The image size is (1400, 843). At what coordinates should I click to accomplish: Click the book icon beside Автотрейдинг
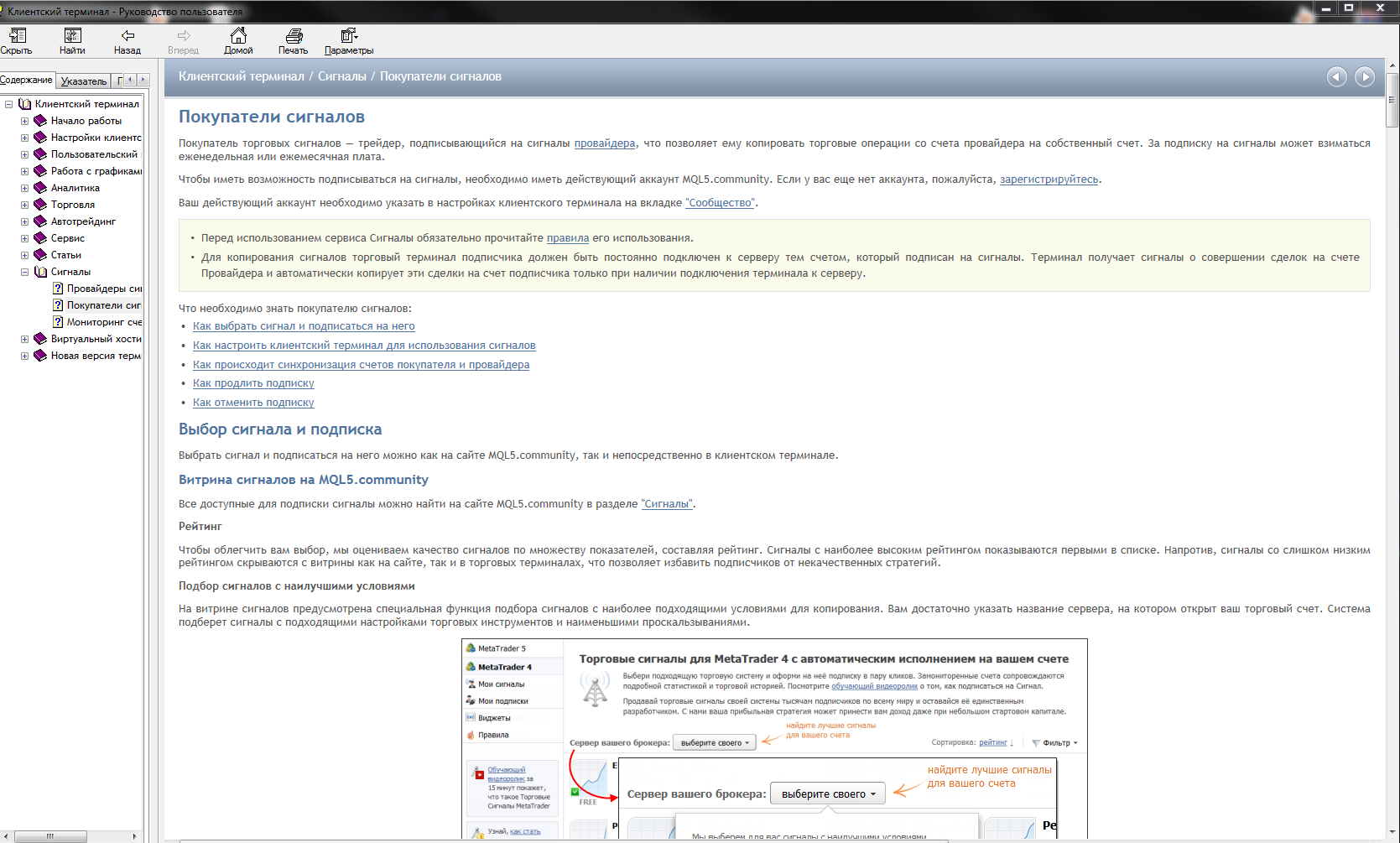[39, 221]
